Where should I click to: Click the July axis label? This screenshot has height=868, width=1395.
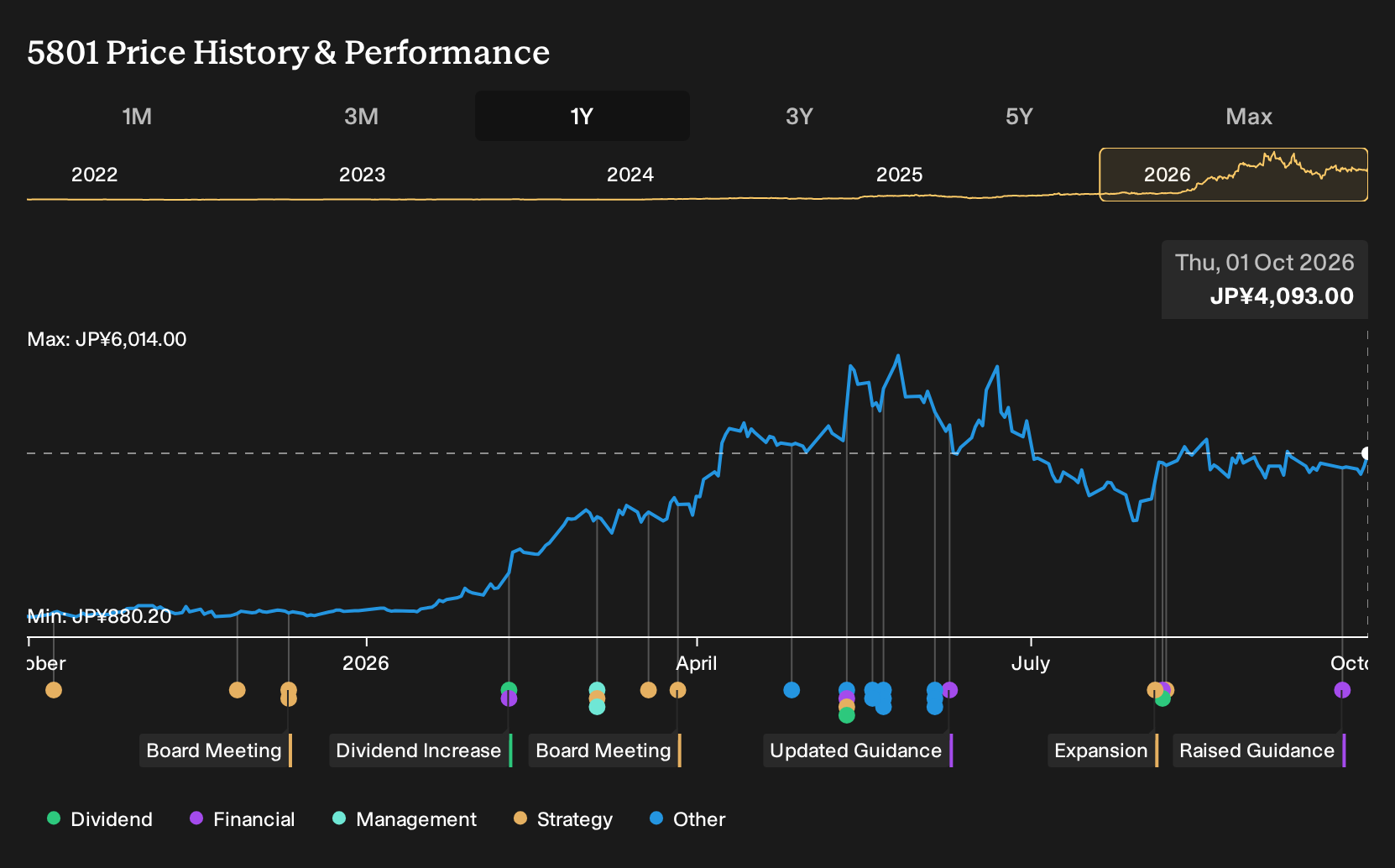[1030, 663]
